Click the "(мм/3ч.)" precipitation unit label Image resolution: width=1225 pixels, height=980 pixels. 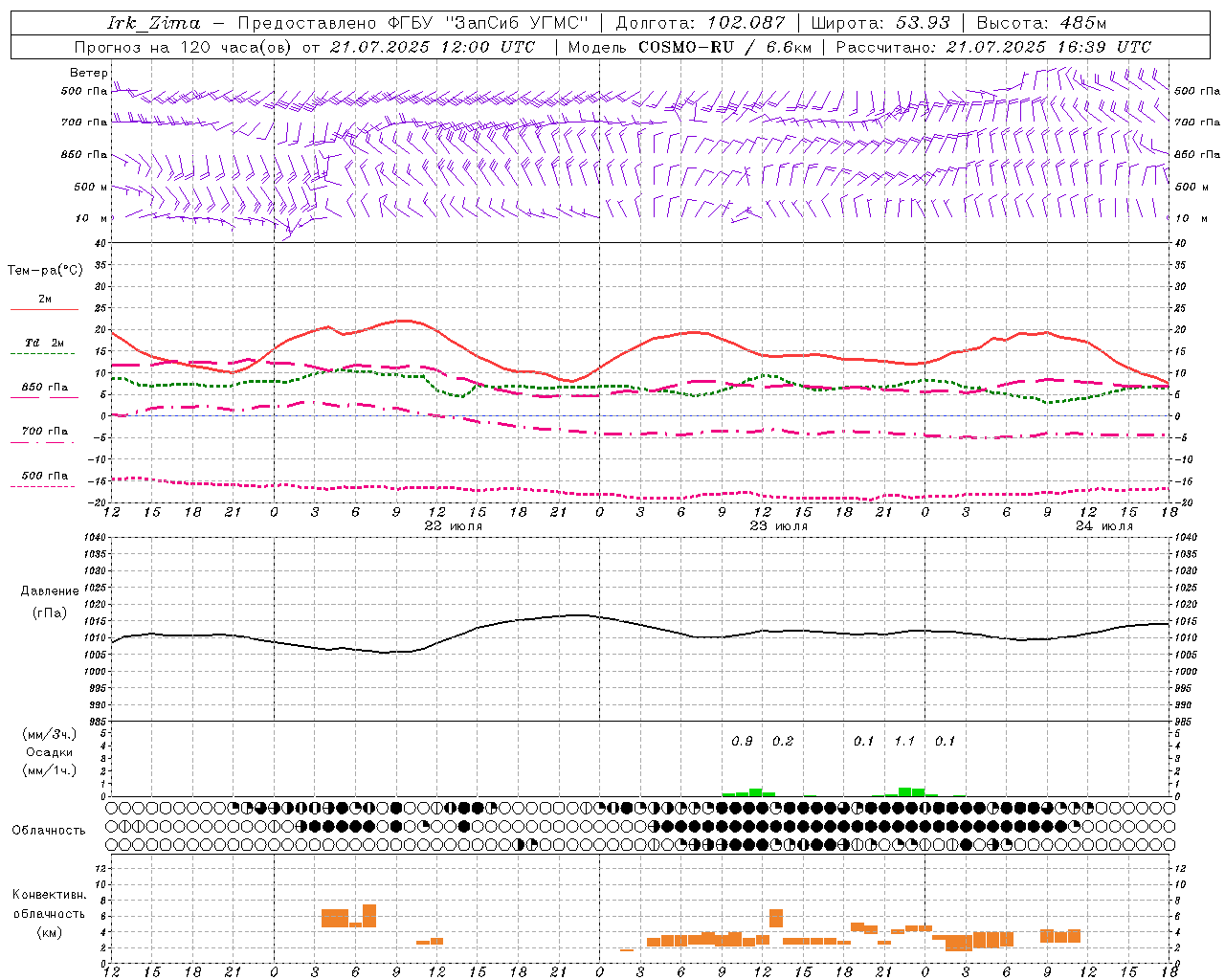(x=49, y=734)
